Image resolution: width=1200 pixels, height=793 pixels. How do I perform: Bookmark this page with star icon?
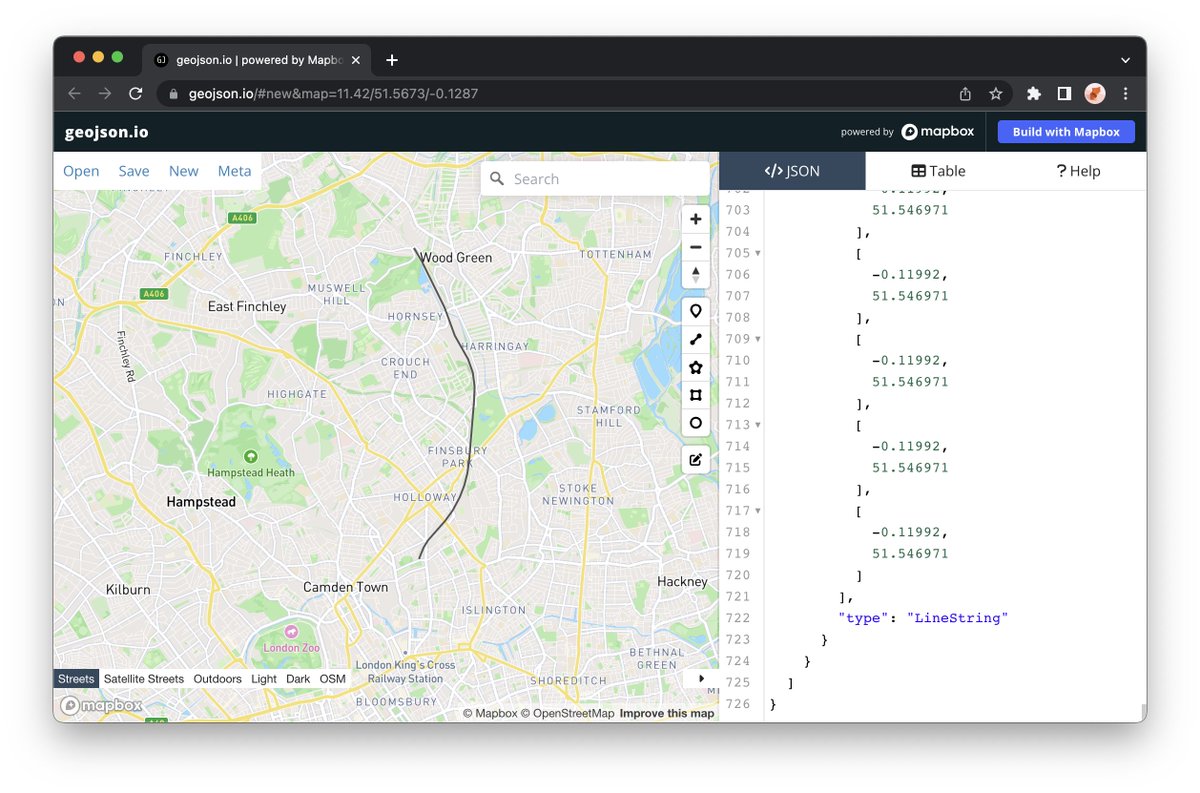[x=996, y=93]
